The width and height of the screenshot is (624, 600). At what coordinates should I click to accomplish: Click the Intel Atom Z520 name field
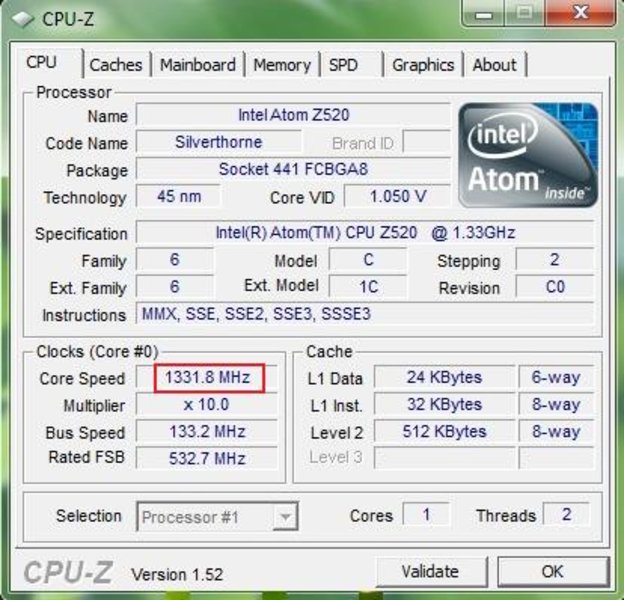tap(293, 115)
